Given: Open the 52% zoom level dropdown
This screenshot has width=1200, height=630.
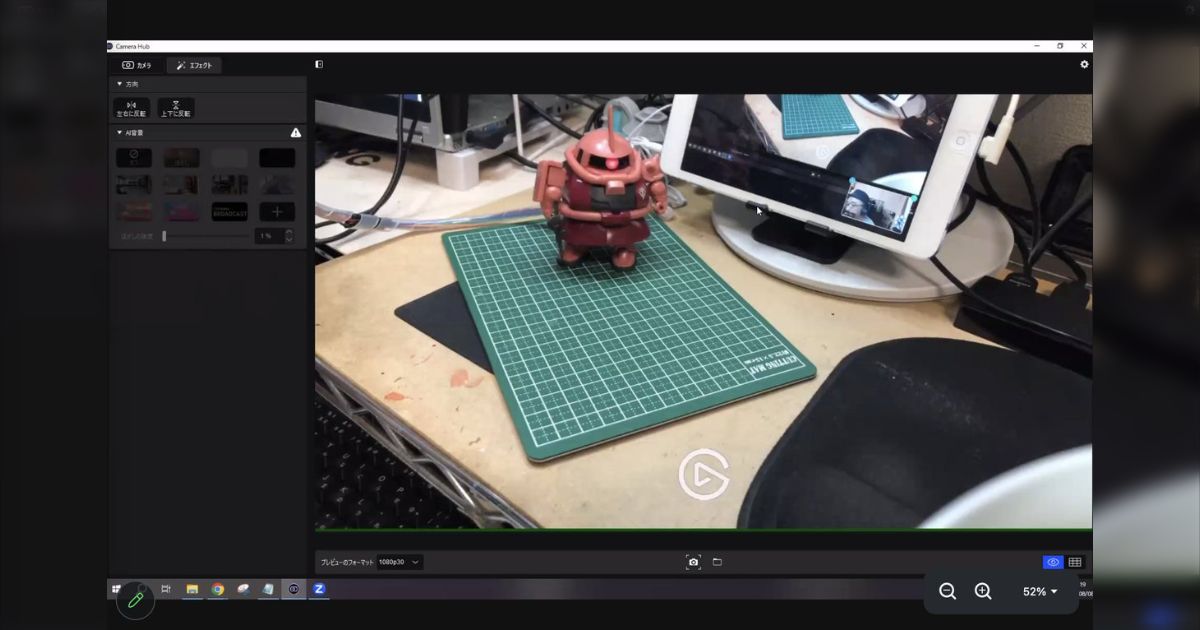Looking at the screenshot, I should [x=1040, y=591].
